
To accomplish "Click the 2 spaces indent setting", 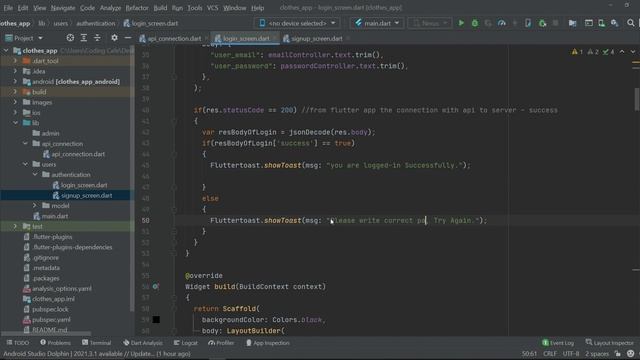I will click(x=597, y=353).
